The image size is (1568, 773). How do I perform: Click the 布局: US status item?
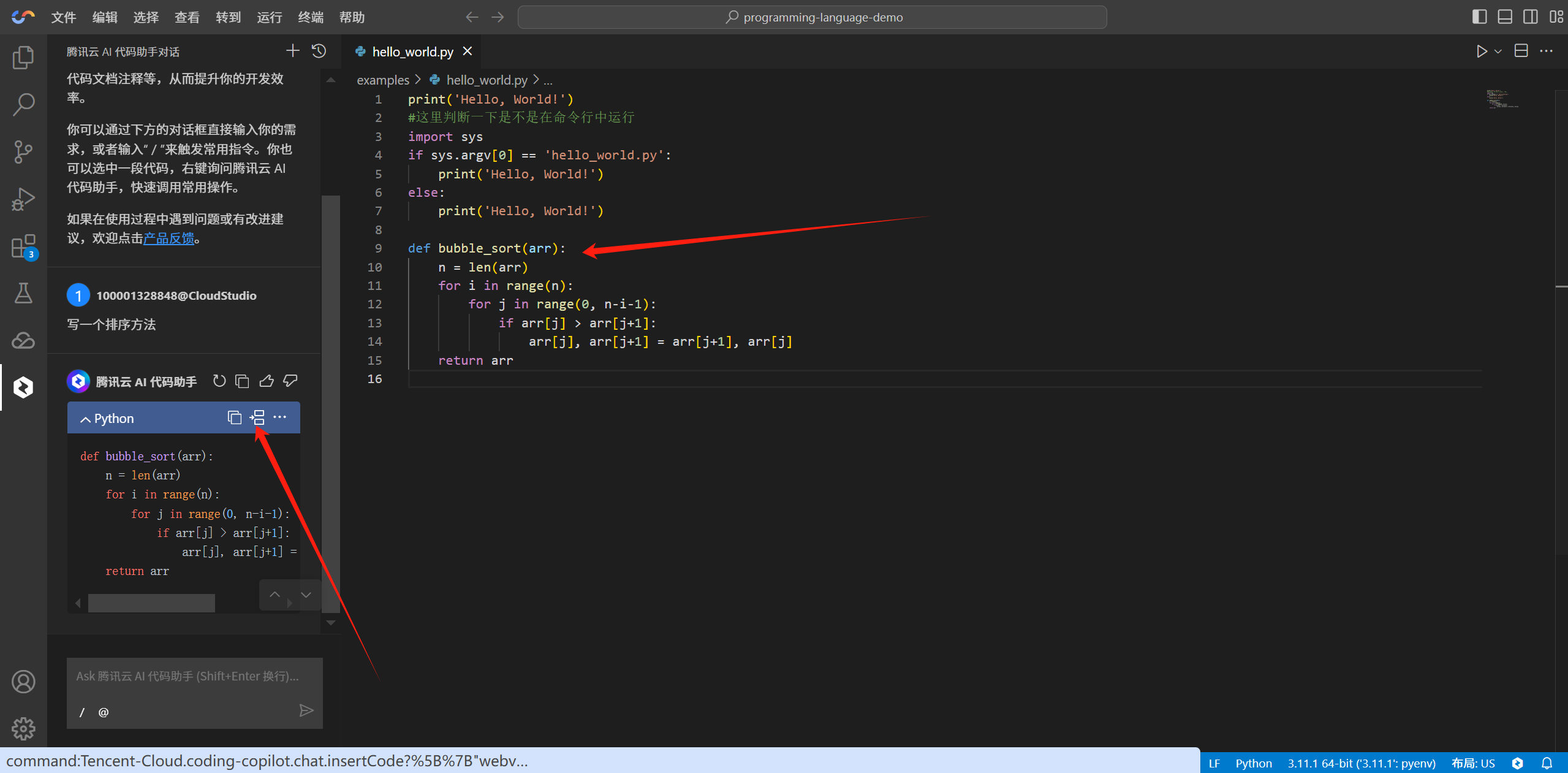[x=1473, y=763]
